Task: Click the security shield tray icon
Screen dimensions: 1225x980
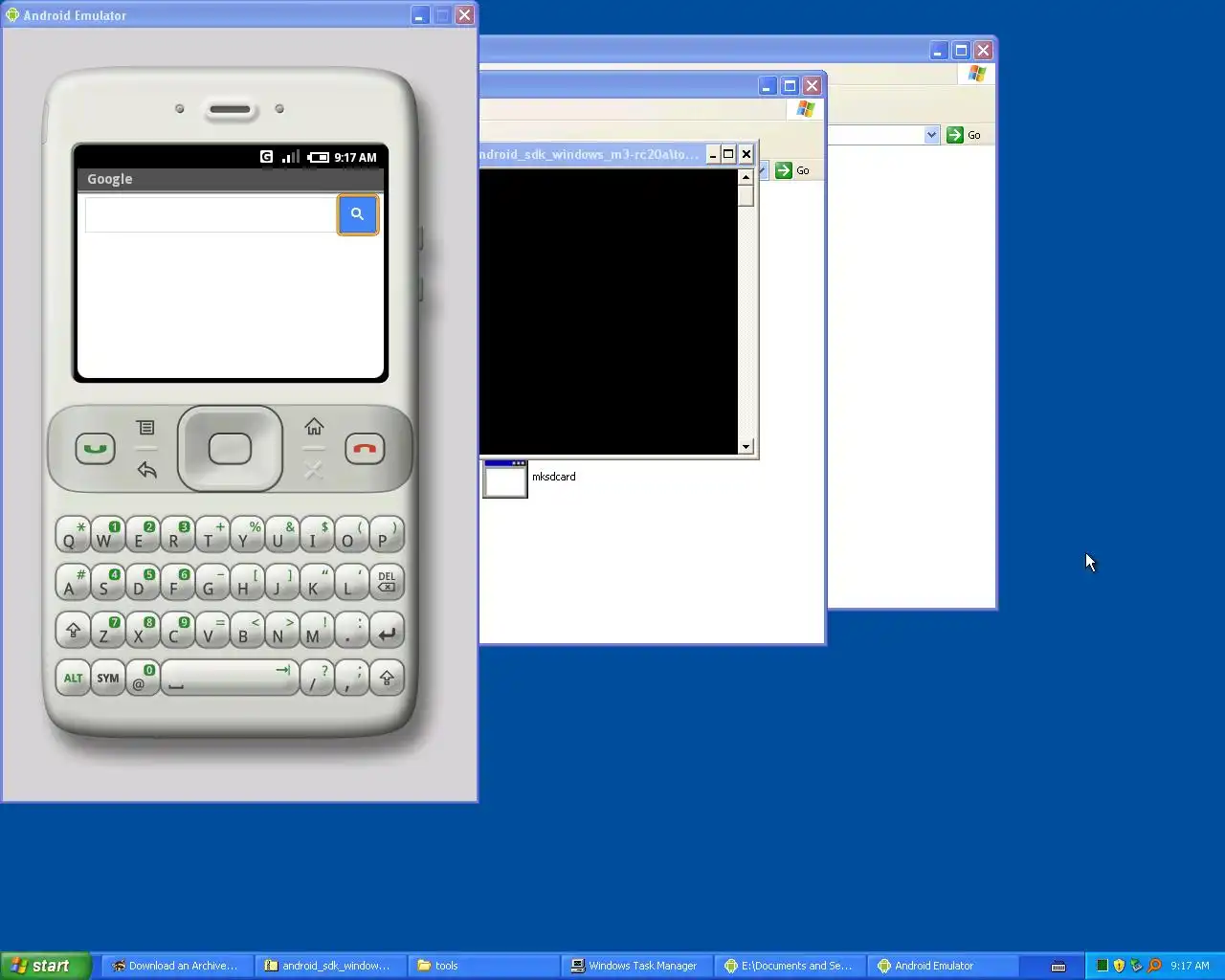Action: [1119, 966]
